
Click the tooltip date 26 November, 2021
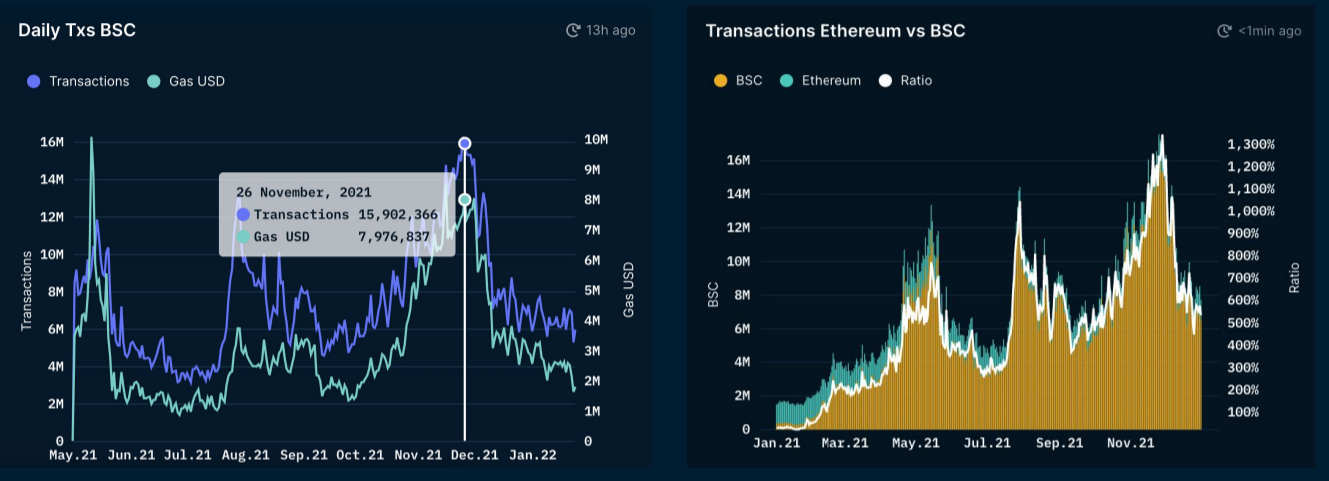click(x=303, y=191)
